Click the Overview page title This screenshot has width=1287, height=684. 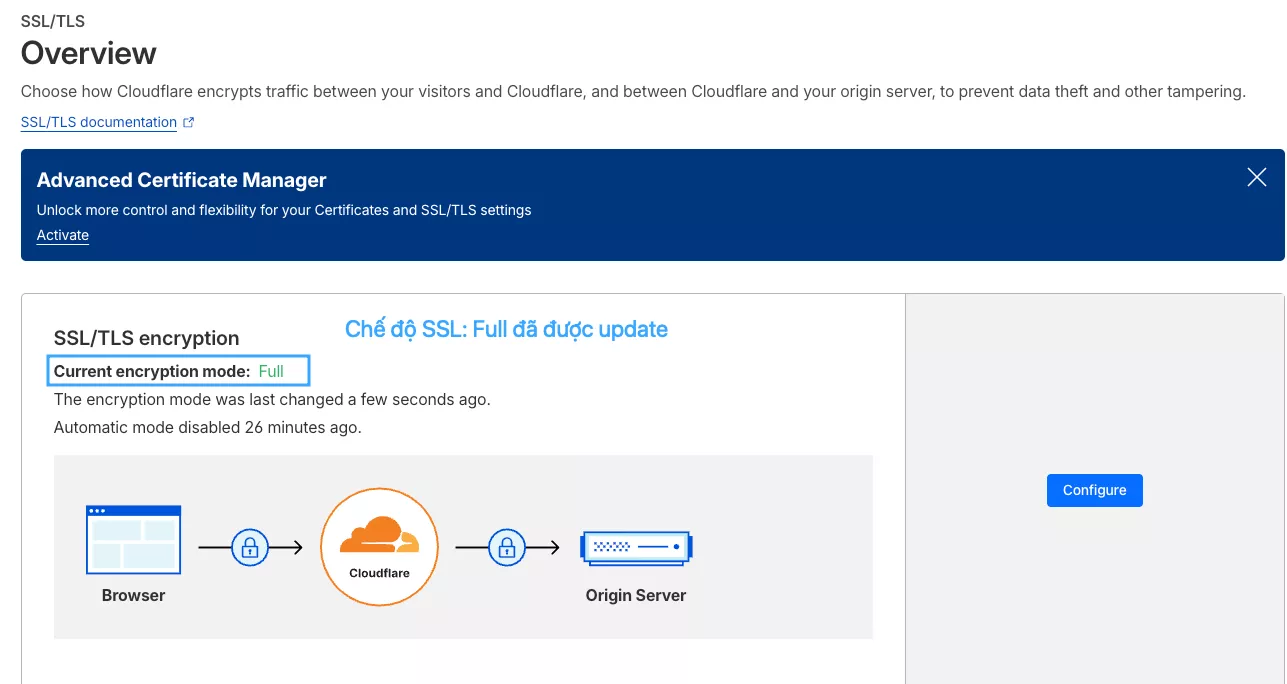tap(88, 52)
